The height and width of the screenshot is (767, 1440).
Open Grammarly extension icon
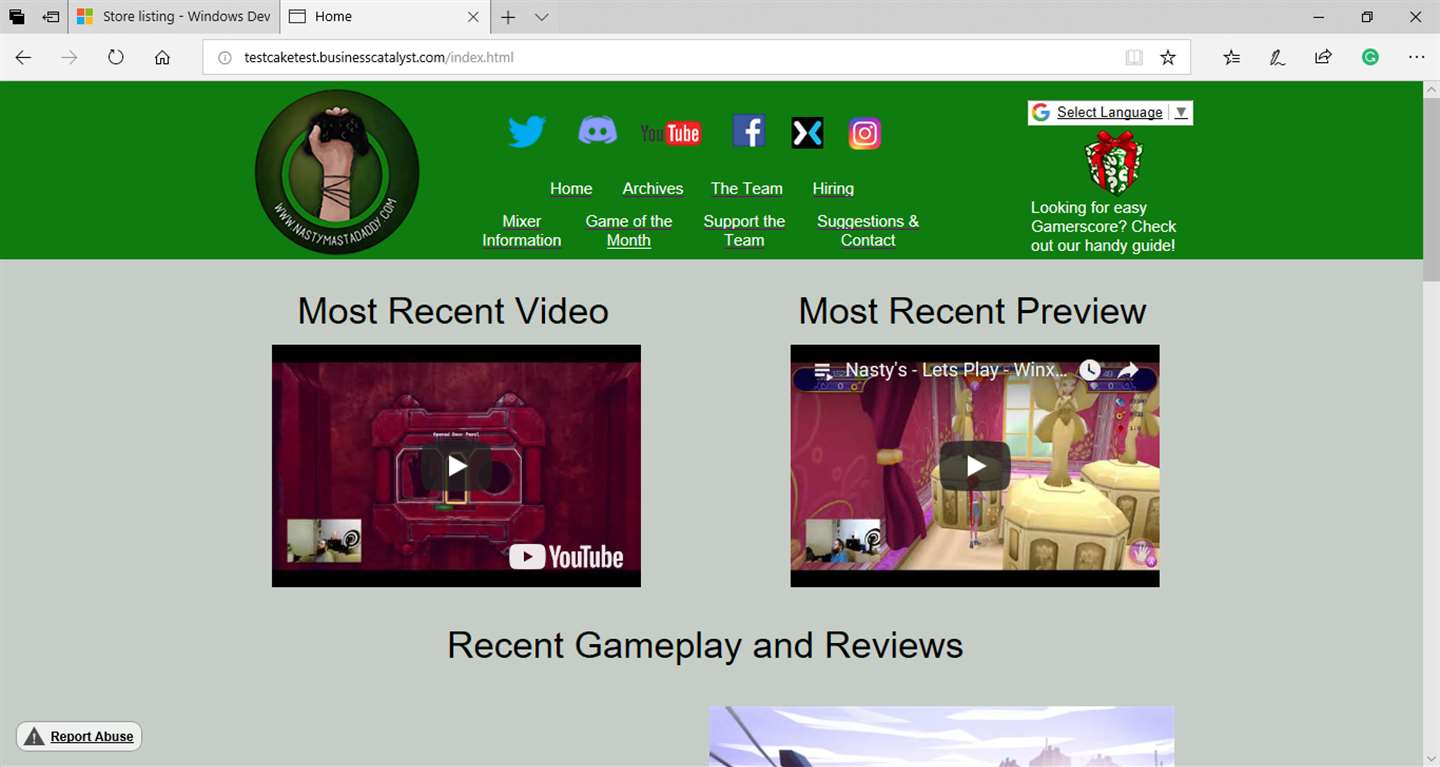pyautogui.click(x=1370, y=57)
